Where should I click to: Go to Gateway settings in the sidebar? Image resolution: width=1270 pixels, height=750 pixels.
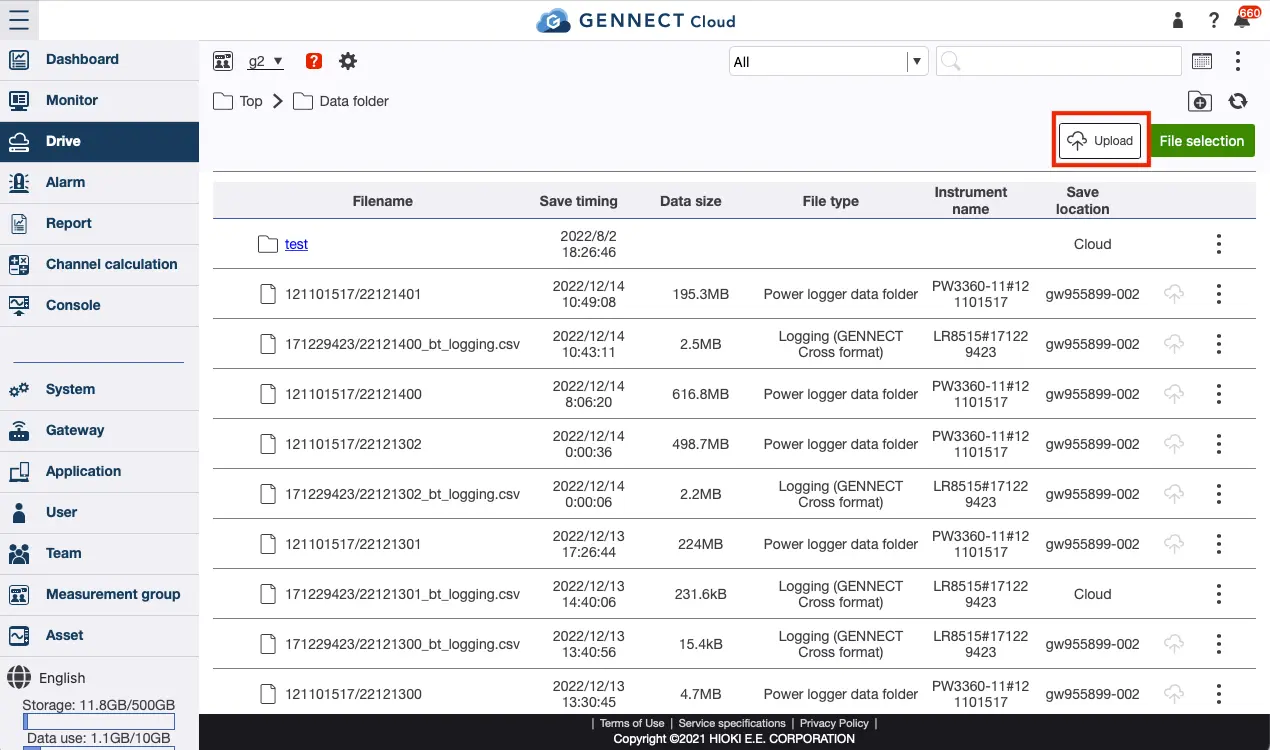[100, 430]
